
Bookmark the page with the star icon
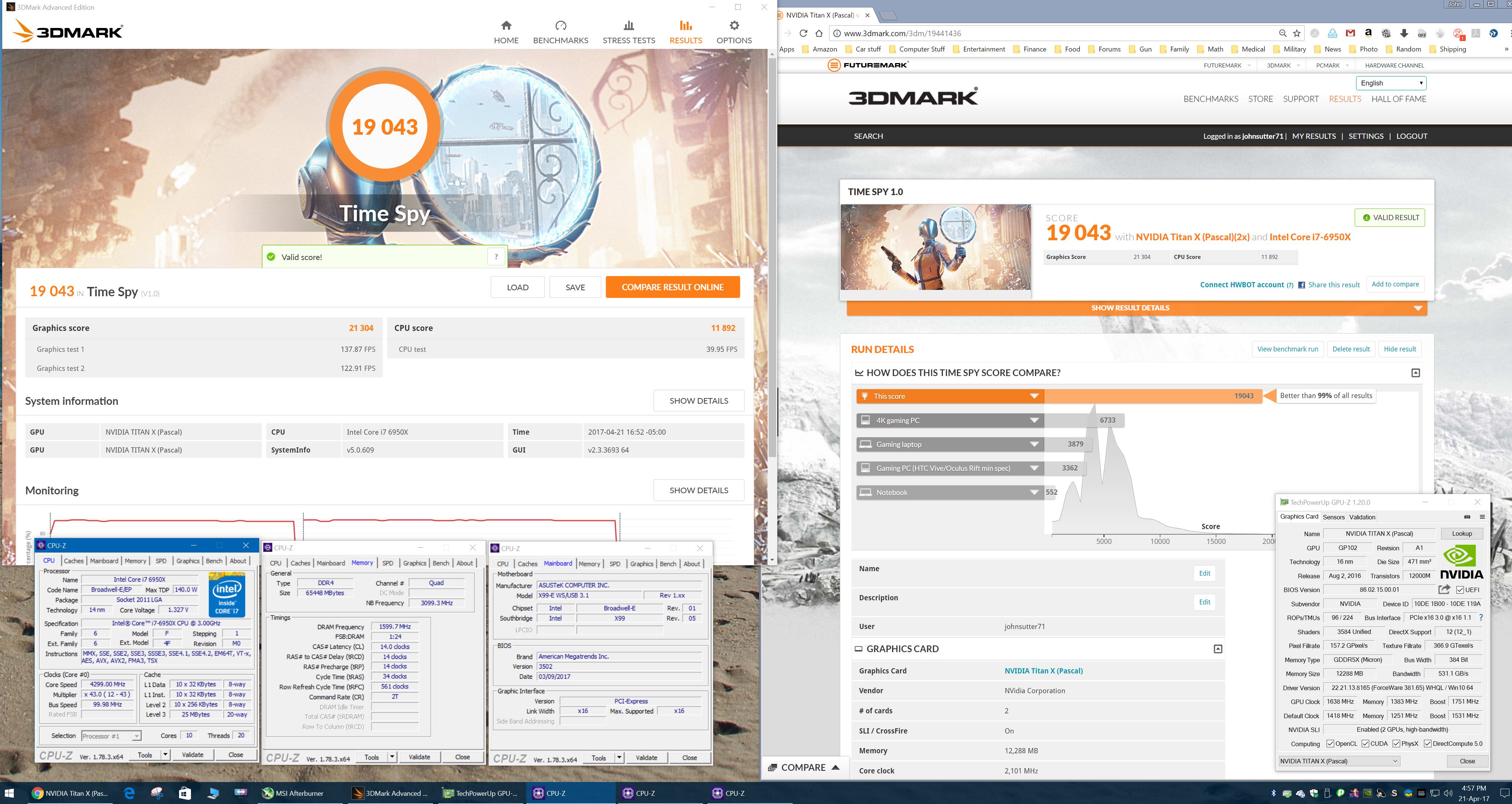tap(1297, 34)
